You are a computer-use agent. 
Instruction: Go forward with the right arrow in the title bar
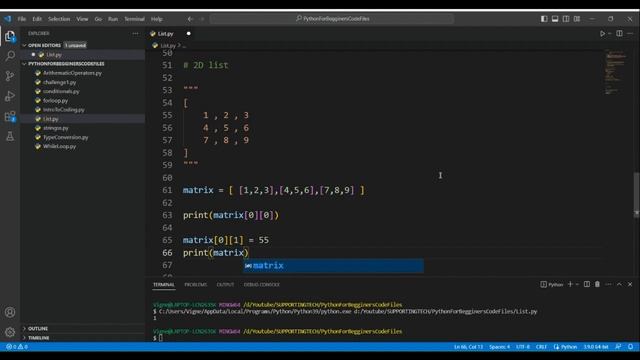(x=202, y=19)
